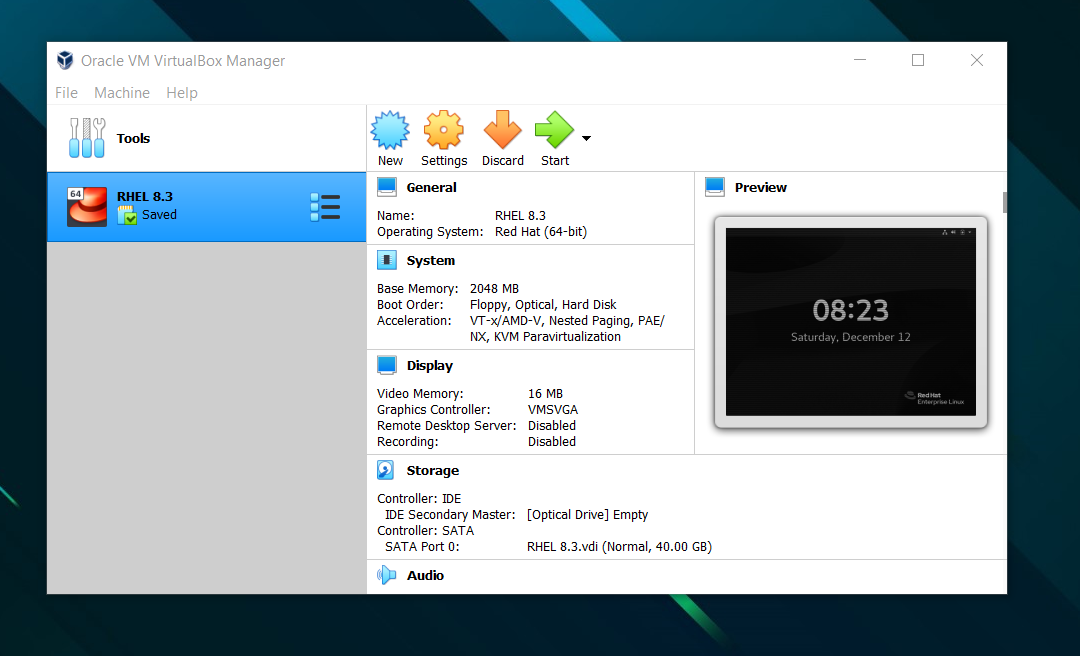Screen dimensions: 1080x656
Task: Open the Settings gear icon
Action: coord(443,130)
